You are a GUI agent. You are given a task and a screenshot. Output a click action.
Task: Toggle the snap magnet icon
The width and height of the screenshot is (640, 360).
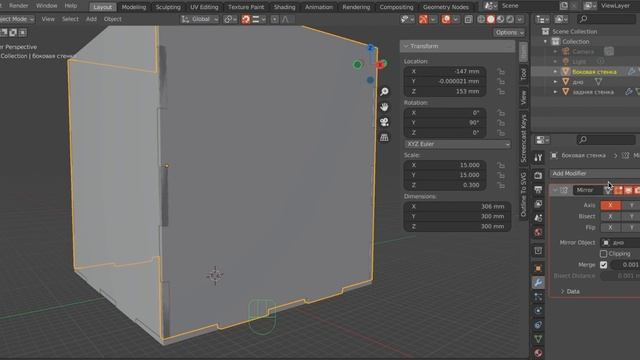pos(246,19)
